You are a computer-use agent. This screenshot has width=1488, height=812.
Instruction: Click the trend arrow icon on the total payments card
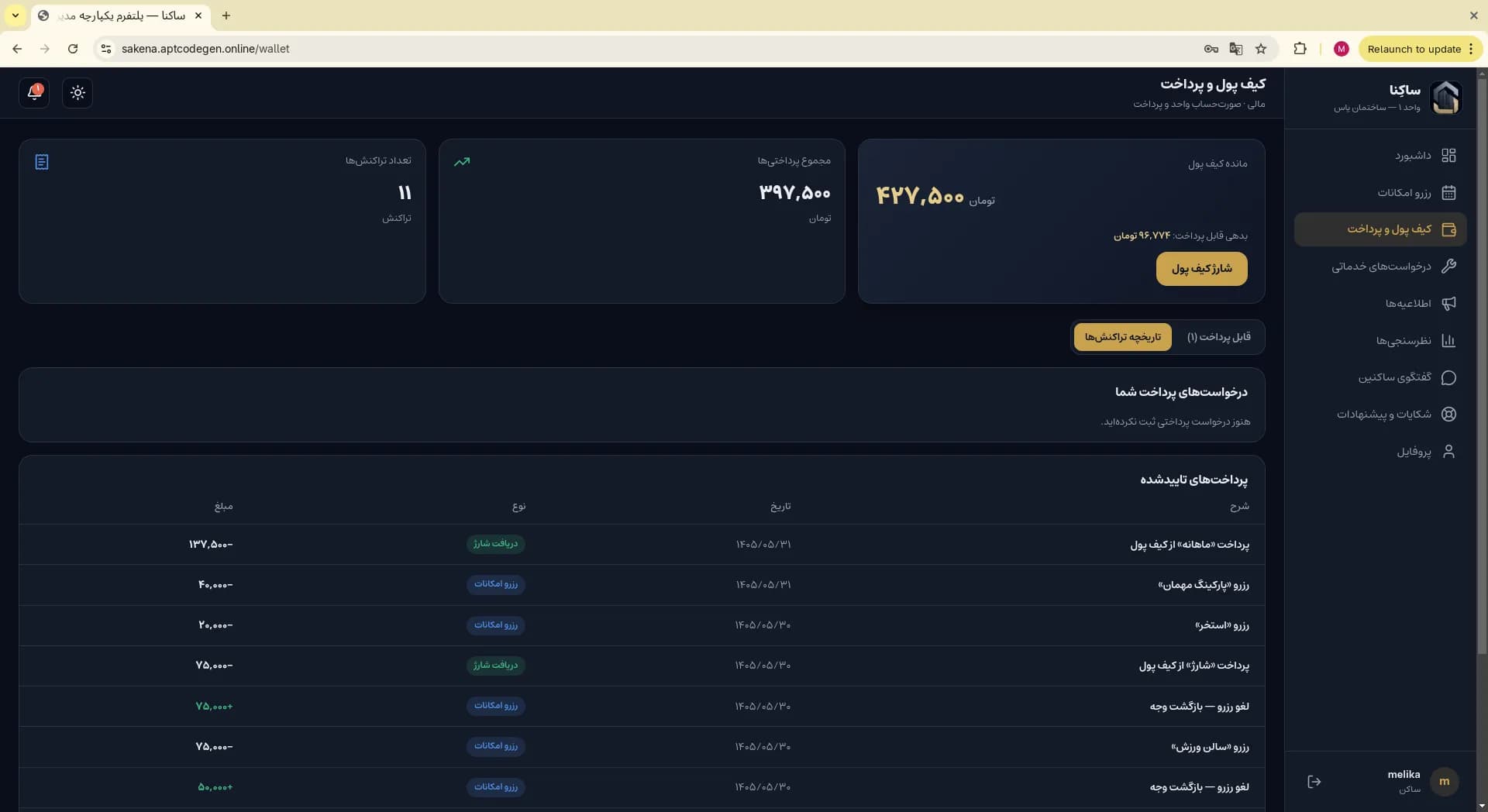pos(462,162)
